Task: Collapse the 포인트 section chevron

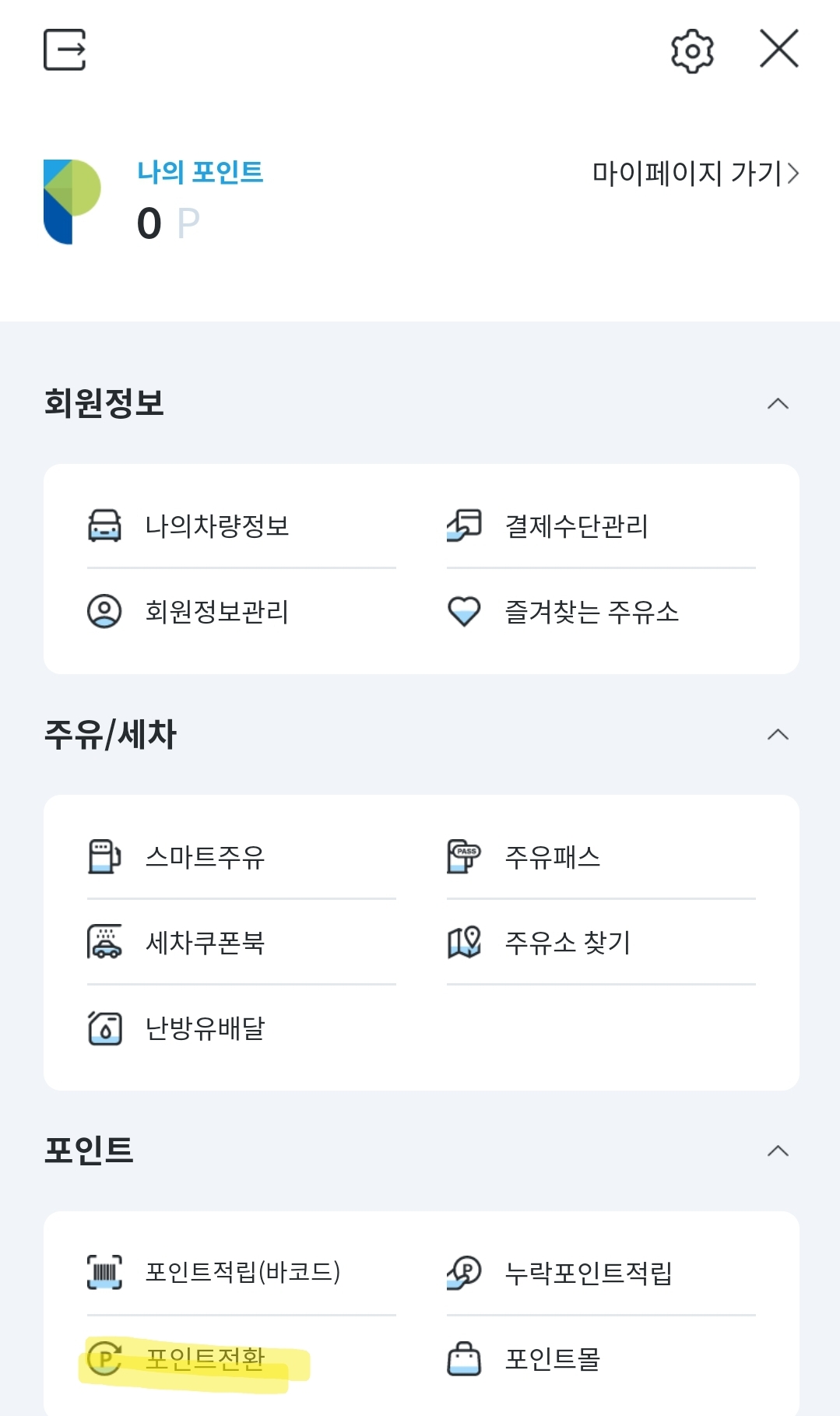Action: (x=778, y=1151)
